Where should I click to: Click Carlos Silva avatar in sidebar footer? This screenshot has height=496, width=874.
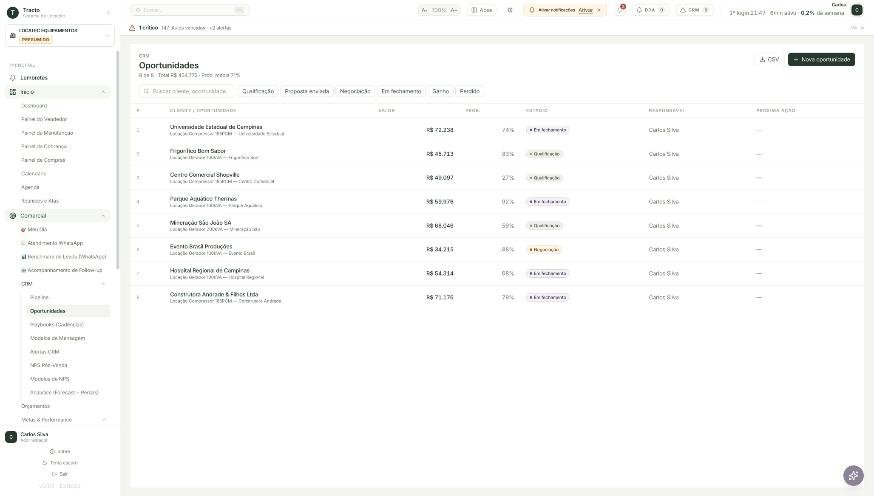(x=11, y=437)
